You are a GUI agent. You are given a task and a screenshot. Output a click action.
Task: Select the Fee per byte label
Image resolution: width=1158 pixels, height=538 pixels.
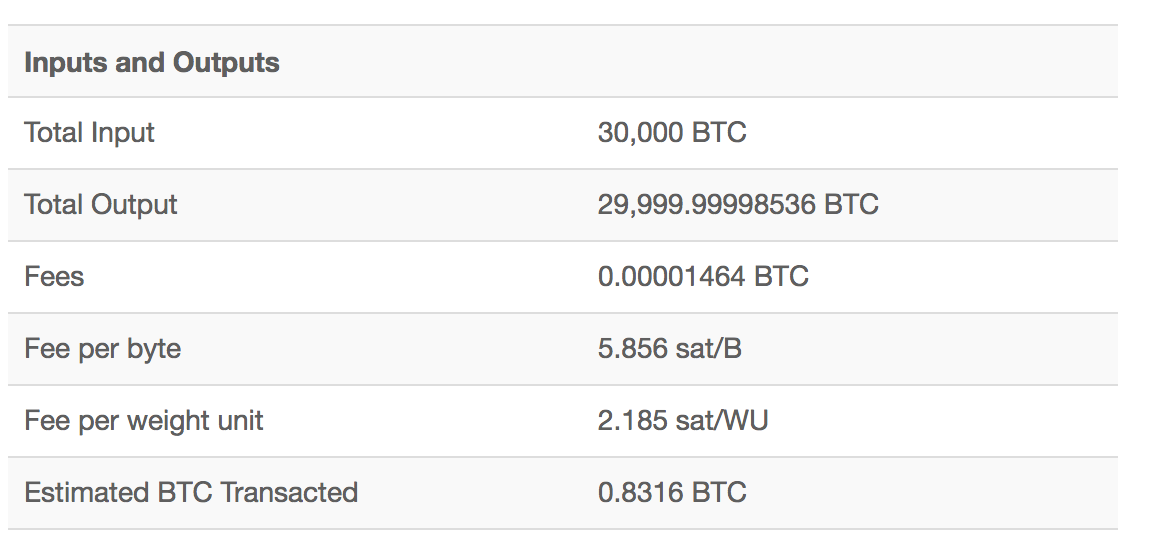pyautogui.click(x=103, y=348)
